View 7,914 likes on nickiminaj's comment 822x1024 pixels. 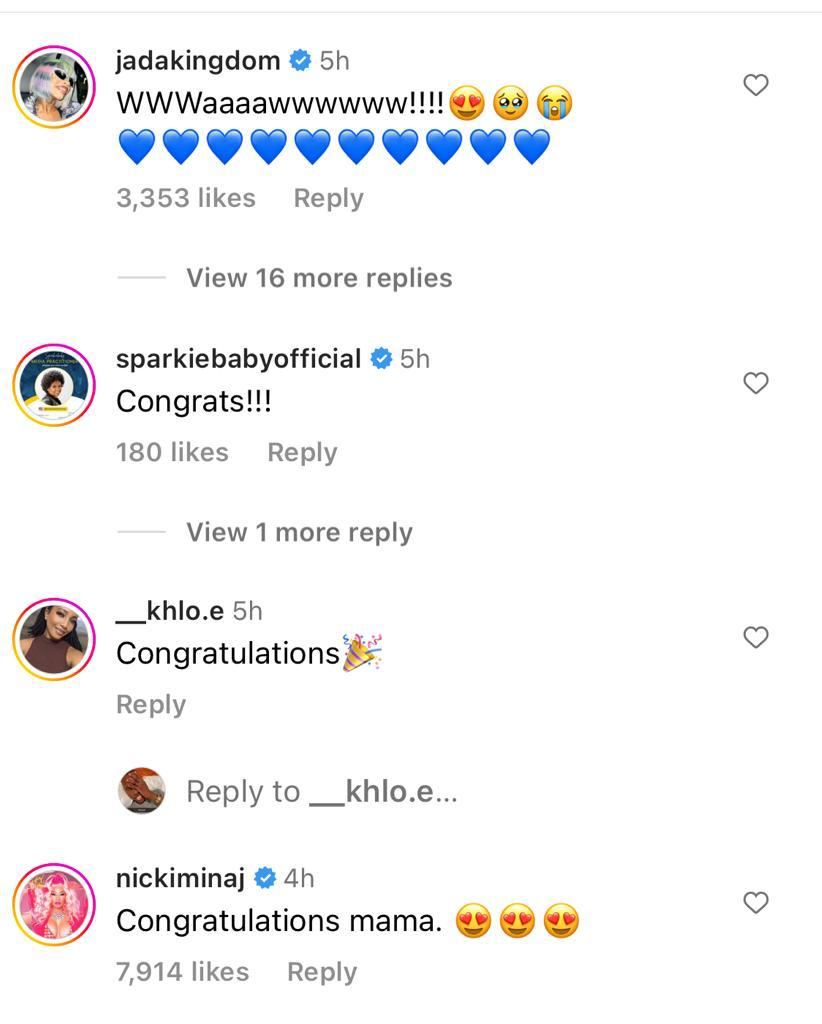coord(183,971)
